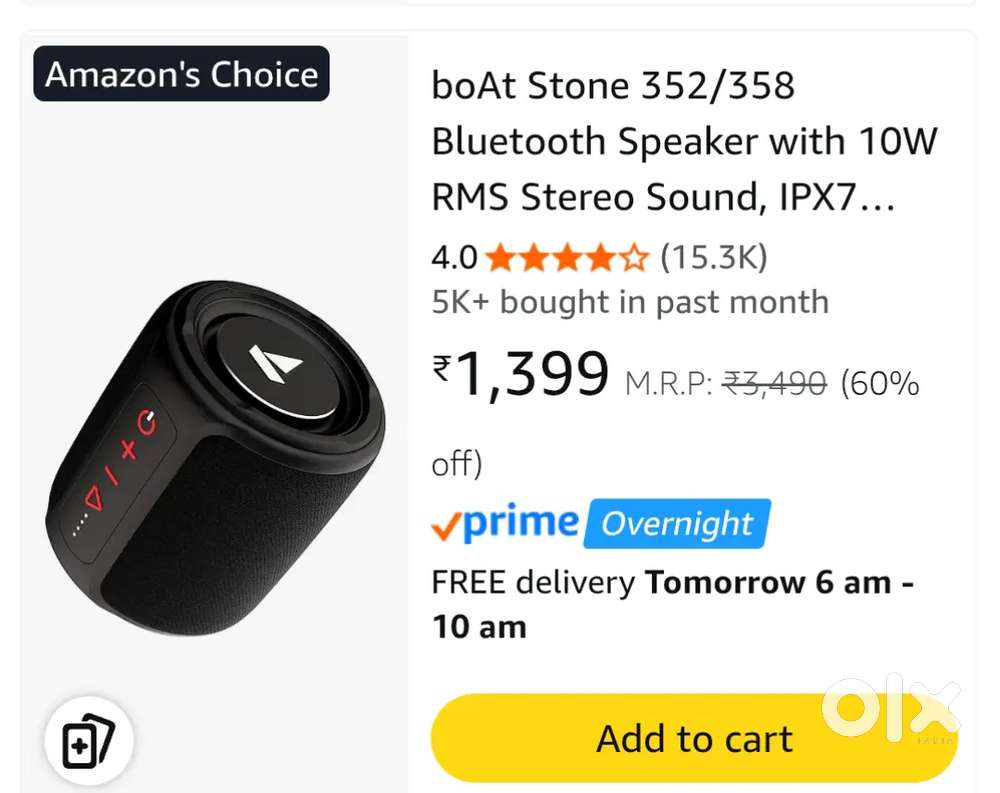Viewport: 1000px width, 793px height.
Task: Click the red plus symbol on speaker
Action: [128, 449]
